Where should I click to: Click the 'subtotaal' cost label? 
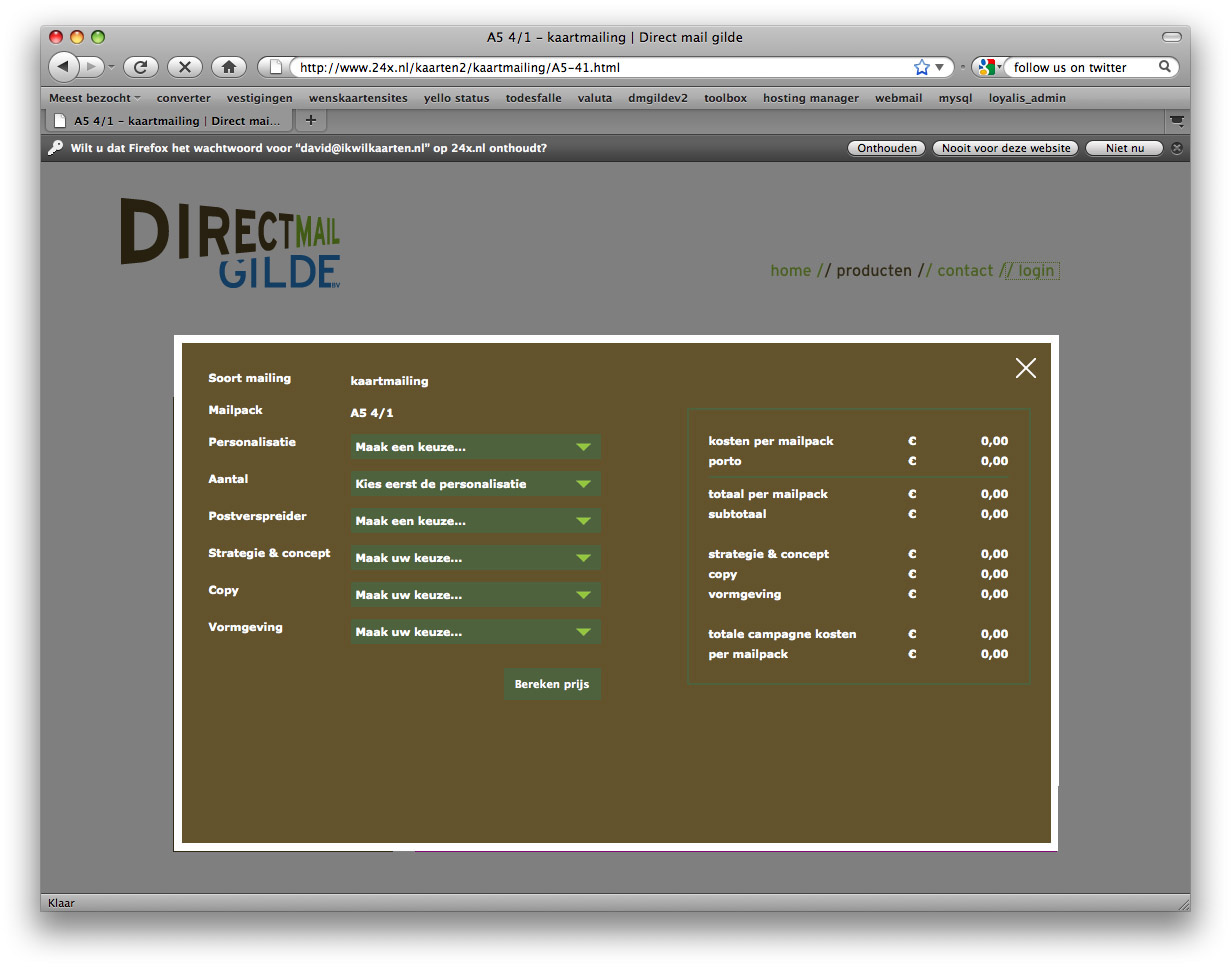pyautogui.click(x=737, y=514)
